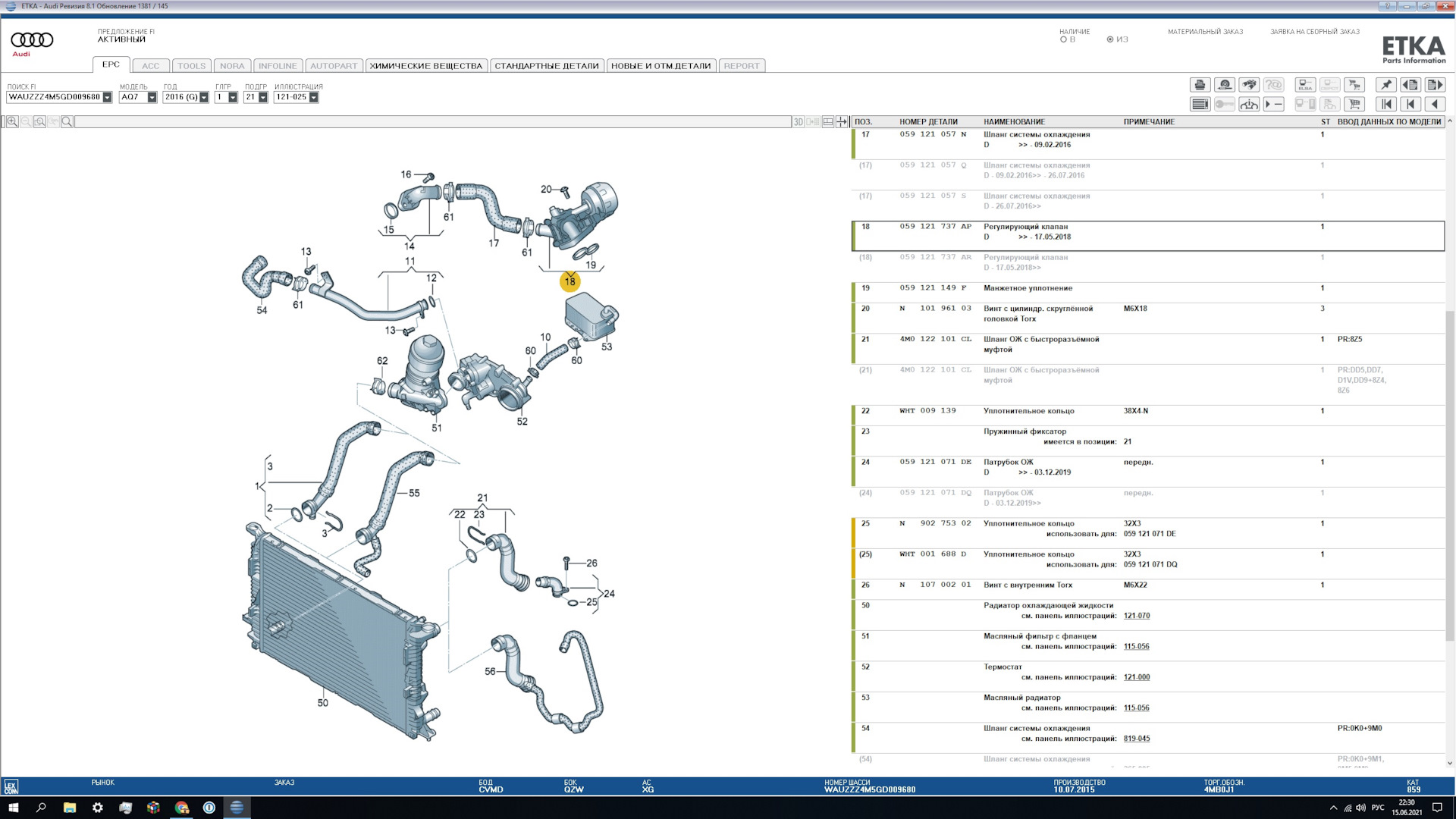Click the volume icon in system tray
This screenshot has height=819, width=1456.
1360,808
